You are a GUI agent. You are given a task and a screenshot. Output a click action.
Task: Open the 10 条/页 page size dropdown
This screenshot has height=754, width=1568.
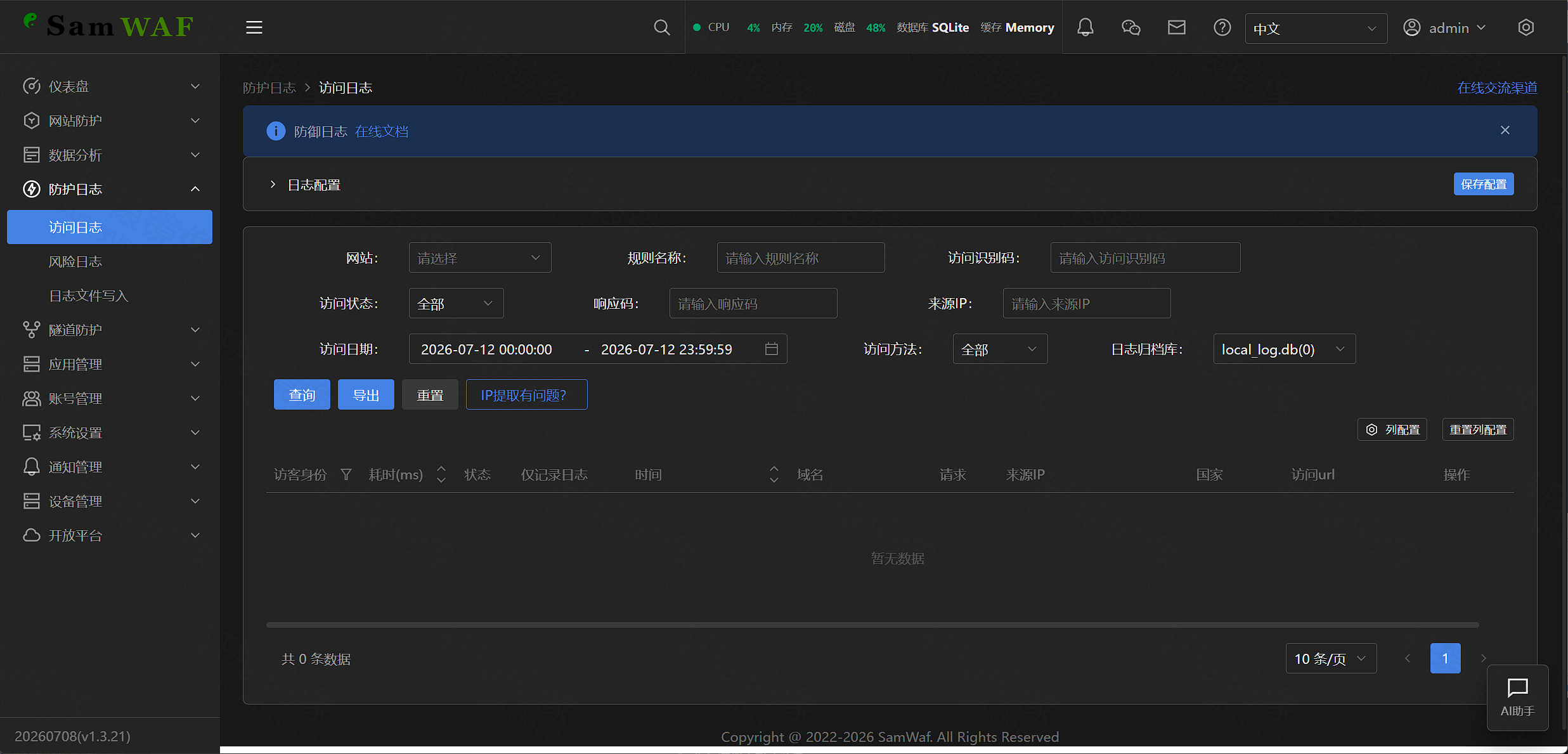(1332, 658)
